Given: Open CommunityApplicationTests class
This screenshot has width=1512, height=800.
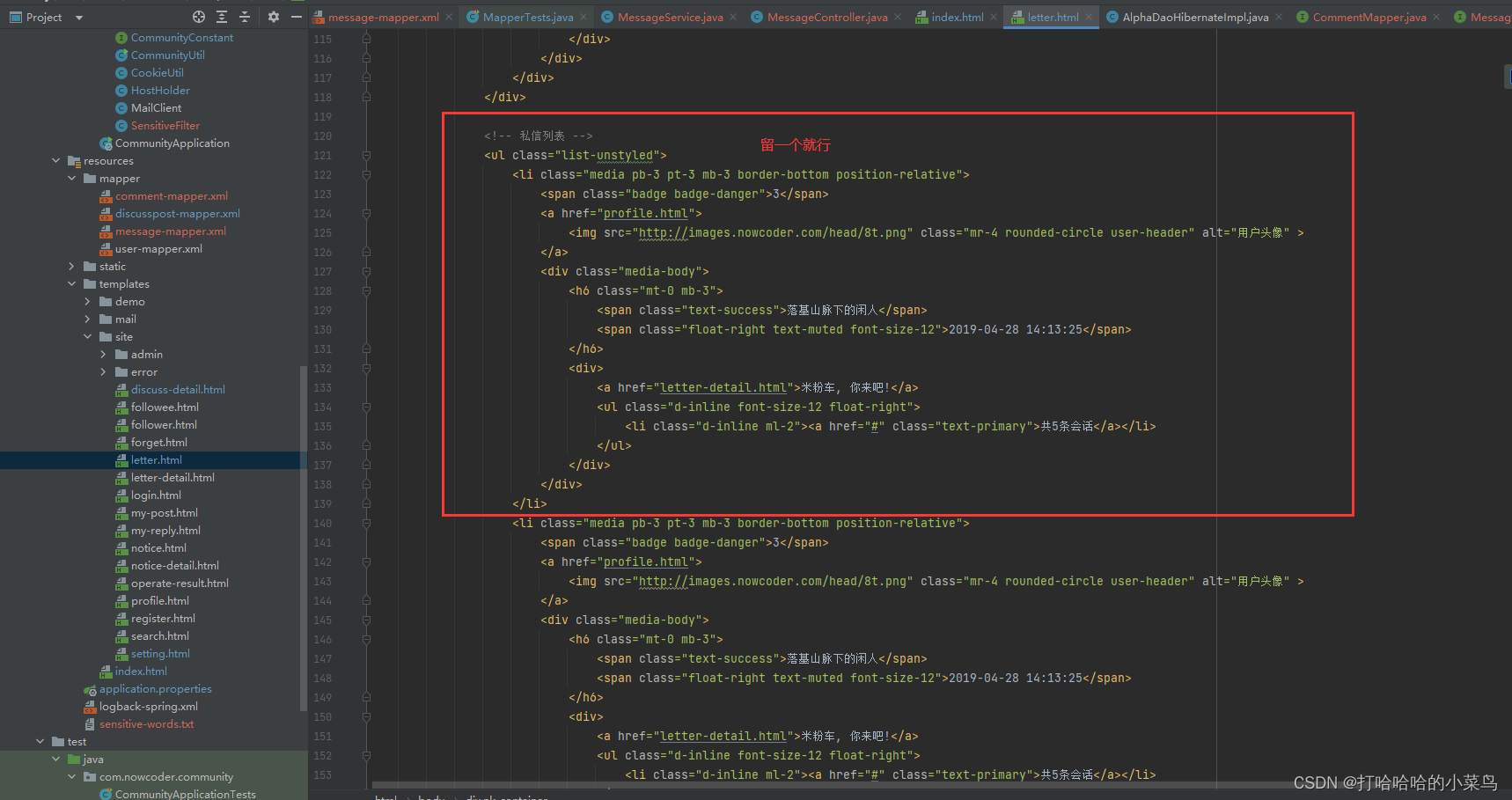Looking at the screenshot, I should [185, 794].
